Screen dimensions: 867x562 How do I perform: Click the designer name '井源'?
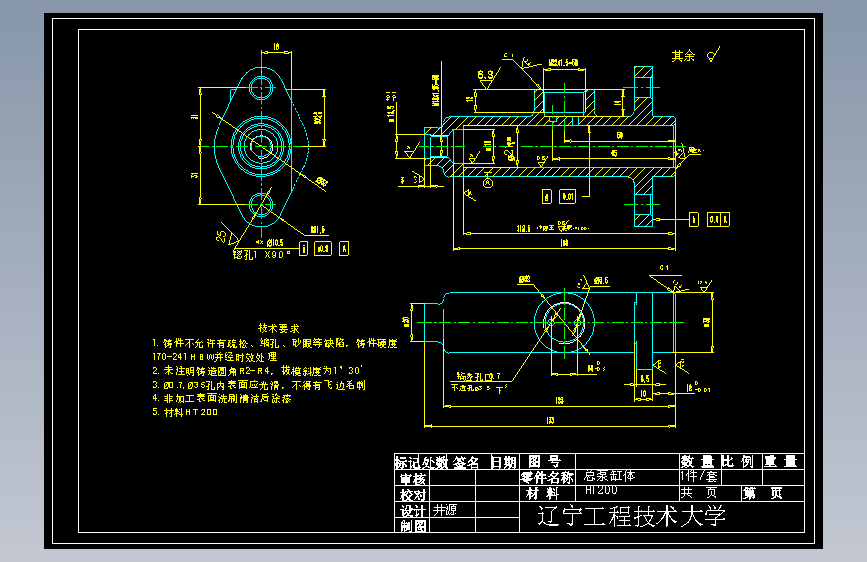tap(445, 510)
